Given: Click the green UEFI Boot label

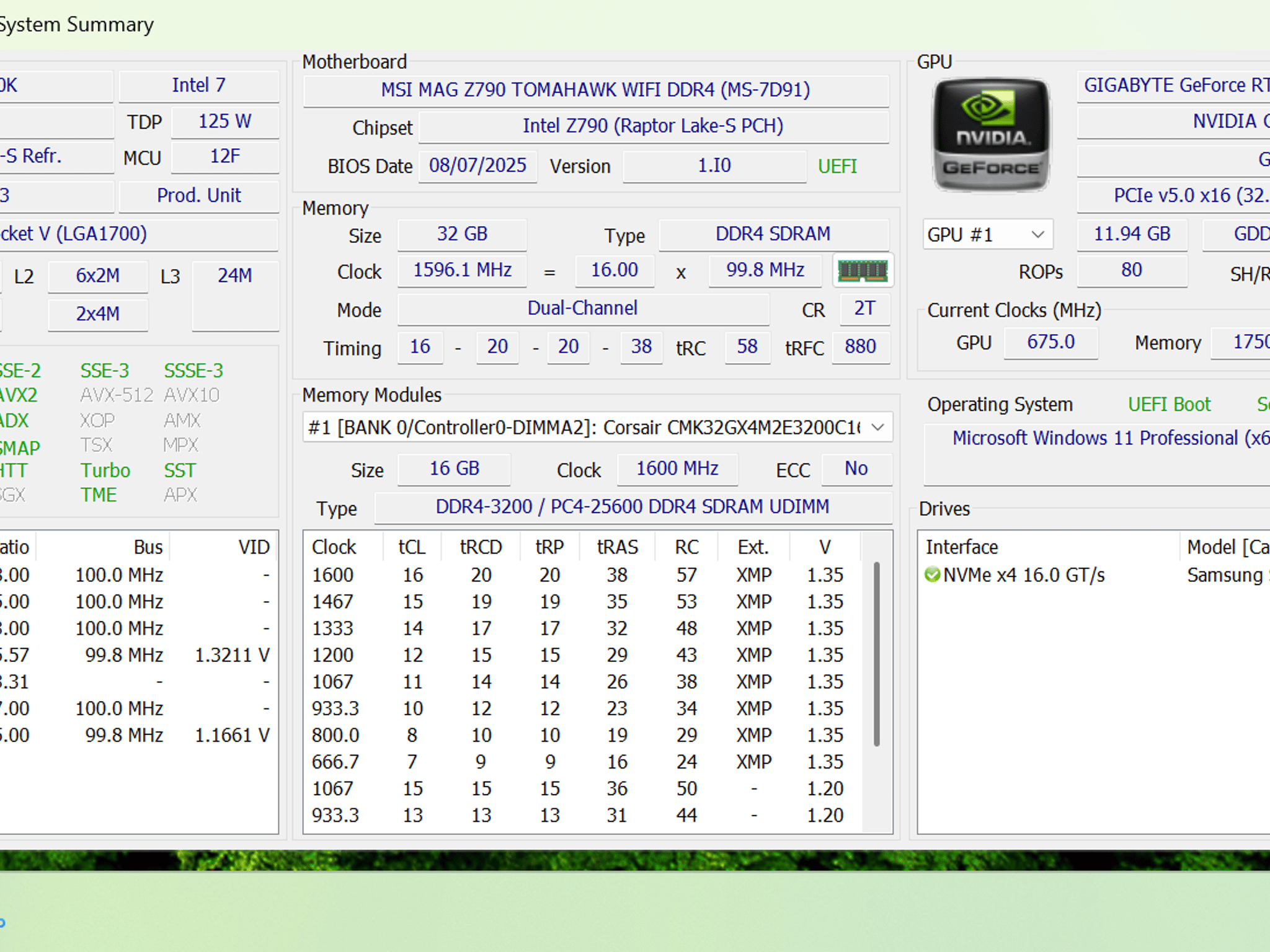Looking at the screenshot, I should pyautogui.click(x=1169, y=405).
